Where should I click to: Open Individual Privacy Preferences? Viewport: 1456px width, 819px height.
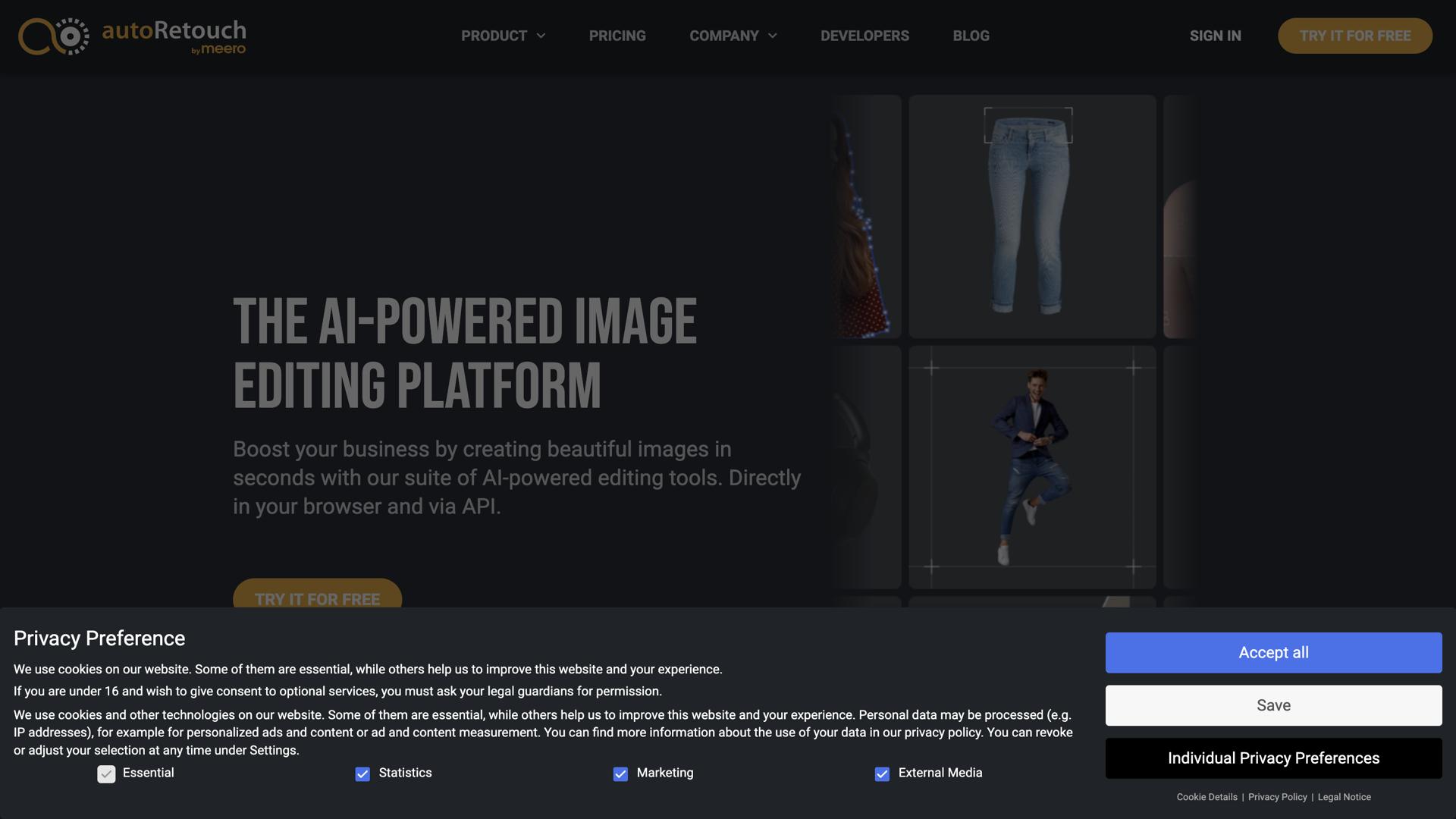(1273, 758)
